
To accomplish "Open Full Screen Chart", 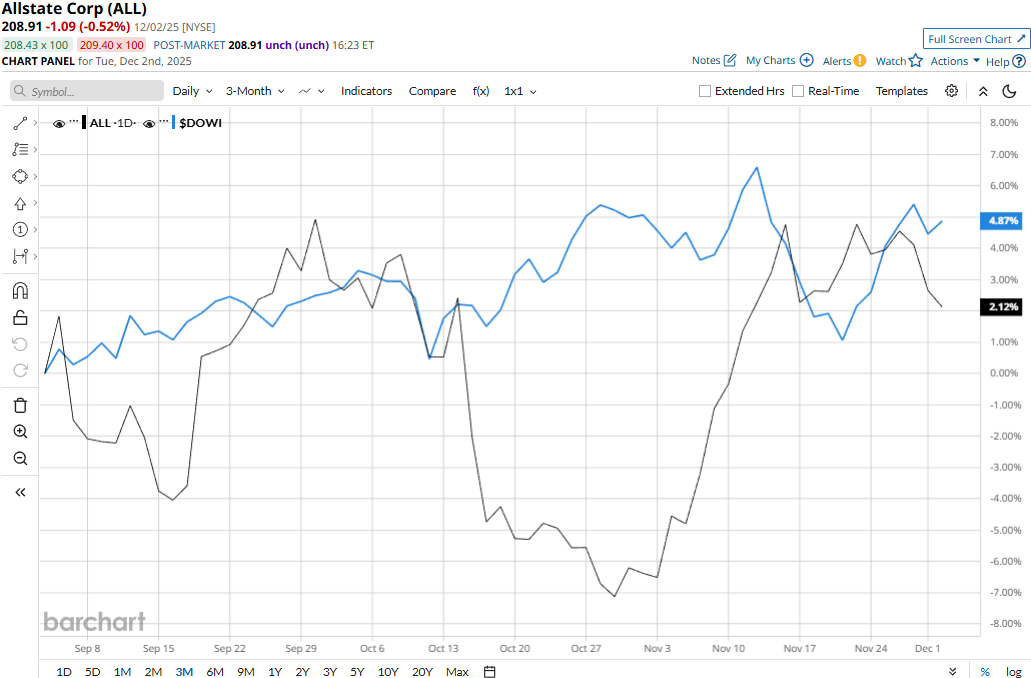I will (976, 39).
